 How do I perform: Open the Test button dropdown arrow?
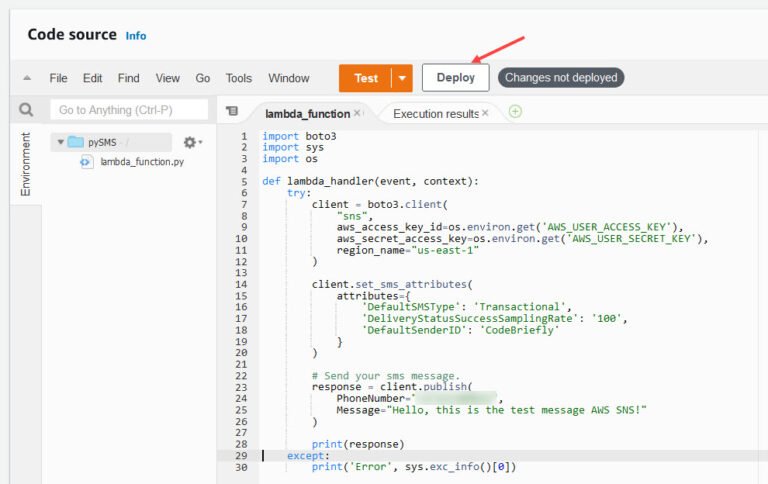(x=401, y=78)
